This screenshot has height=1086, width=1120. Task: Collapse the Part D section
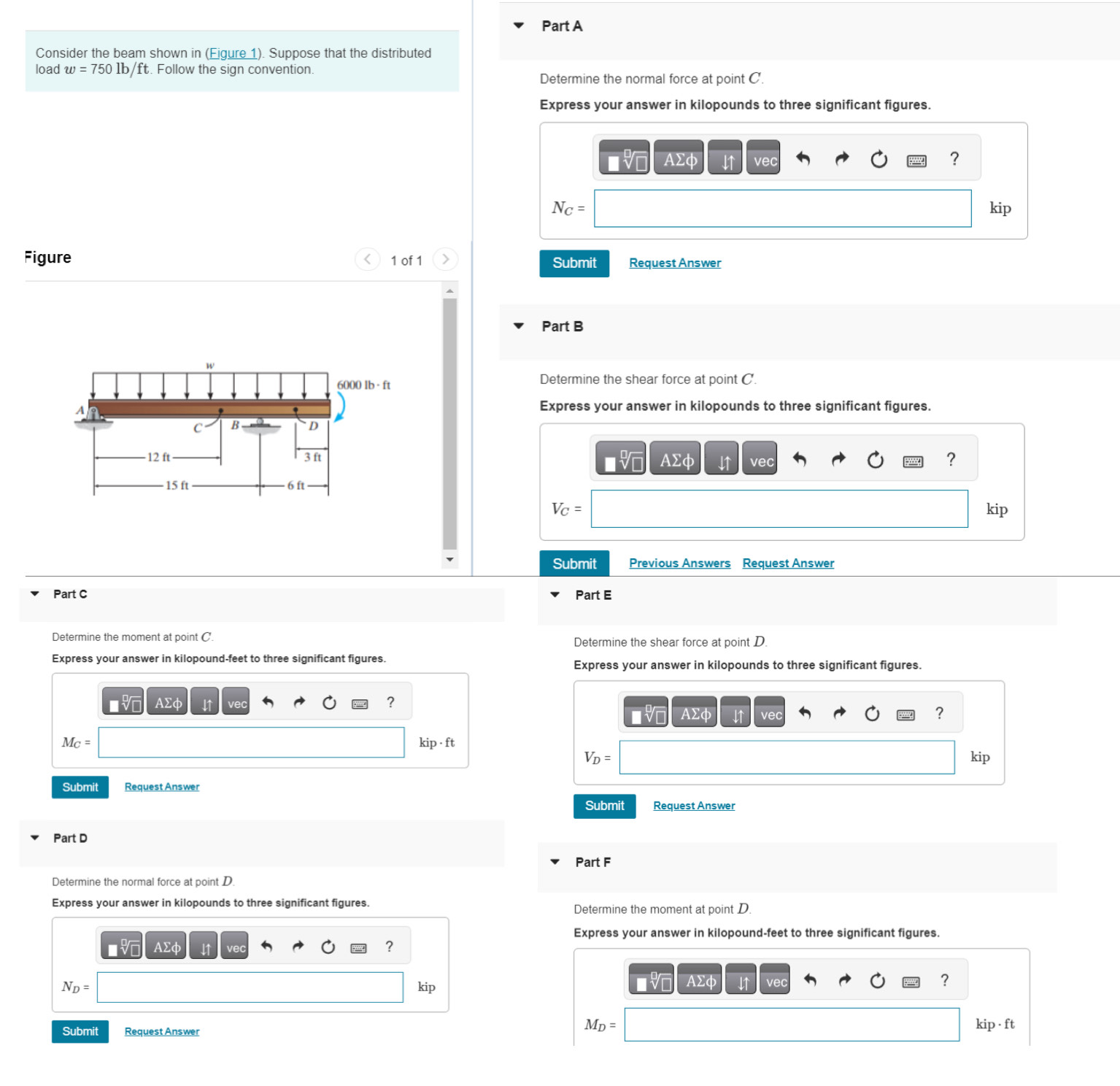(34, 838)
